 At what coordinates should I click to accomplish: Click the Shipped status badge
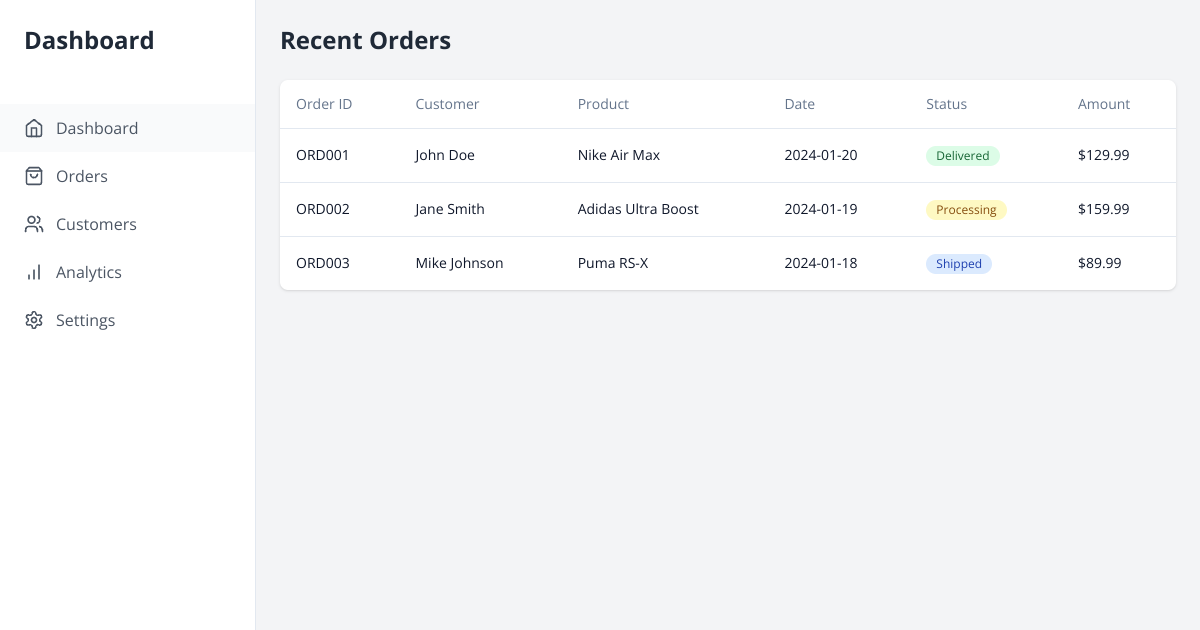(x=958, y=263)
